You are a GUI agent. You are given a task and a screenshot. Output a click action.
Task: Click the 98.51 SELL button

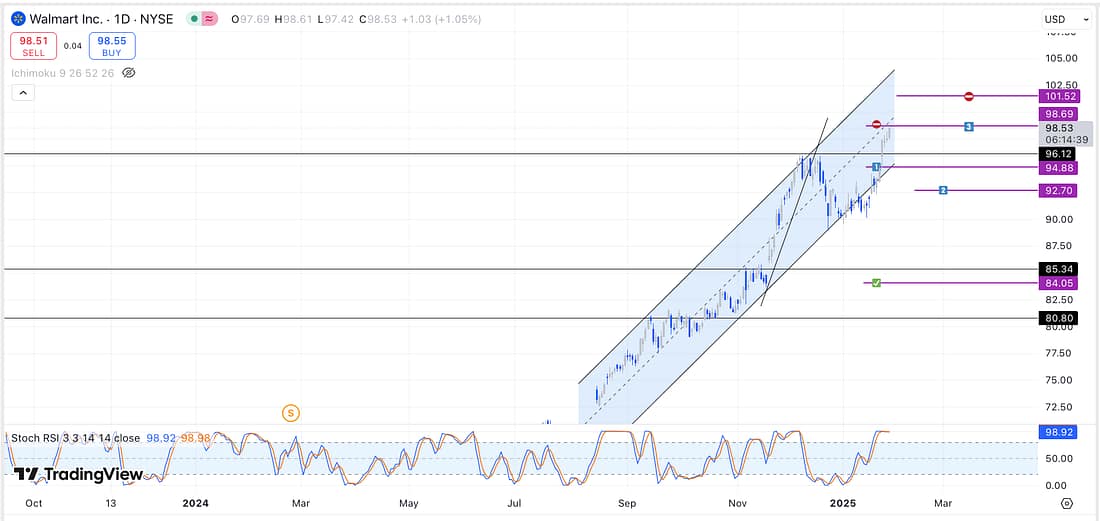(x=34, y=46)
